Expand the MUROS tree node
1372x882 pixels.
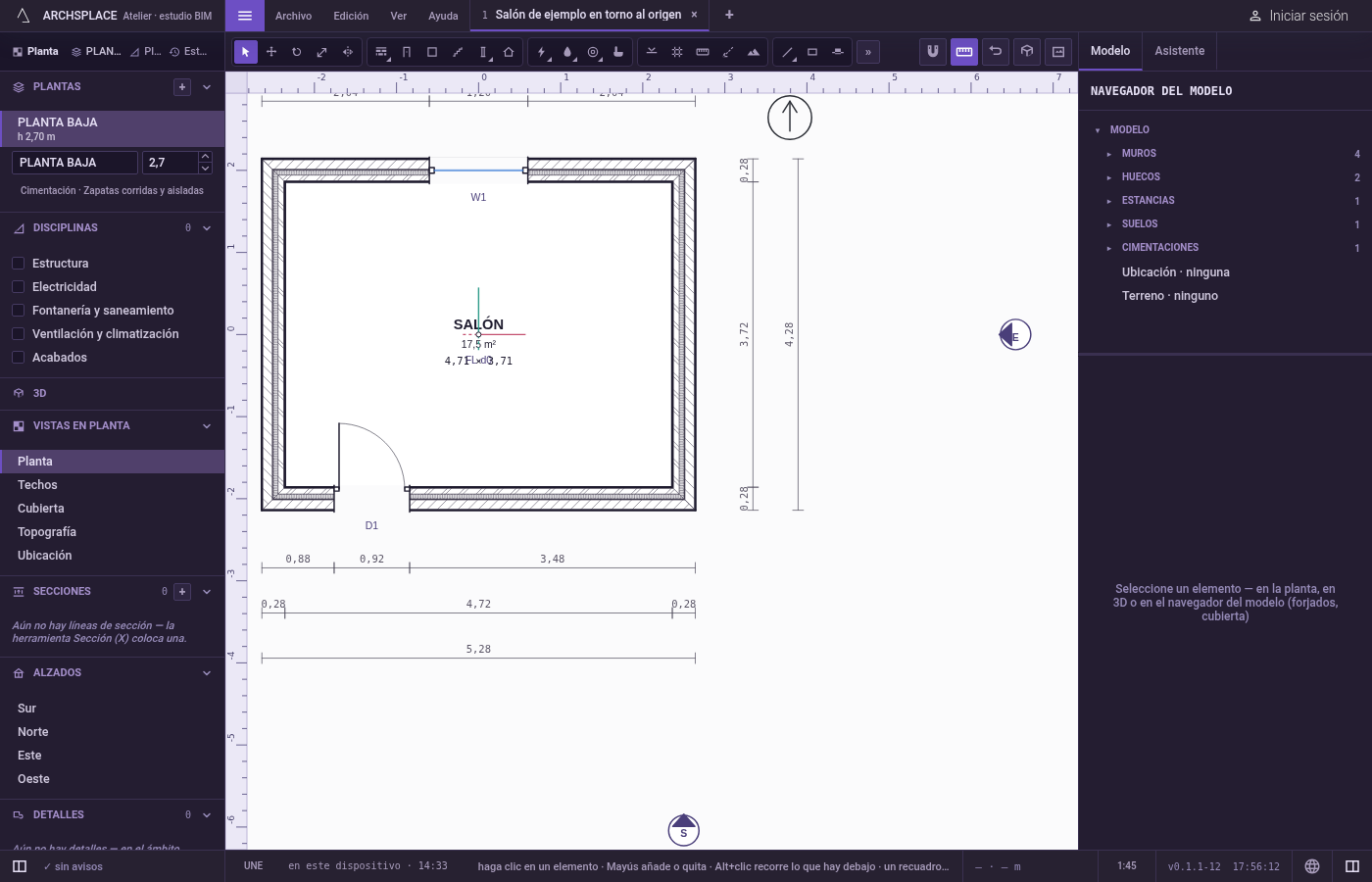tap(1109, 154)
